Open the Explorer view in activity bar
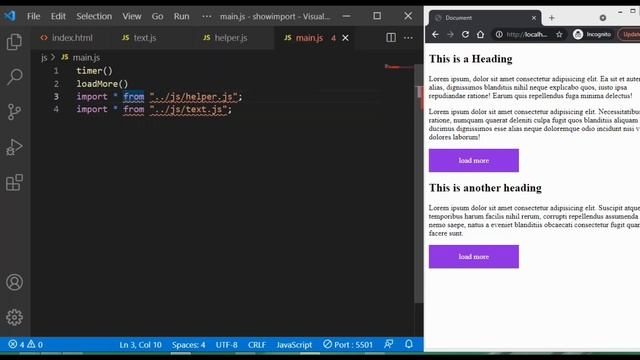Screen dimensions: 640x360 [x=14, y=42]
